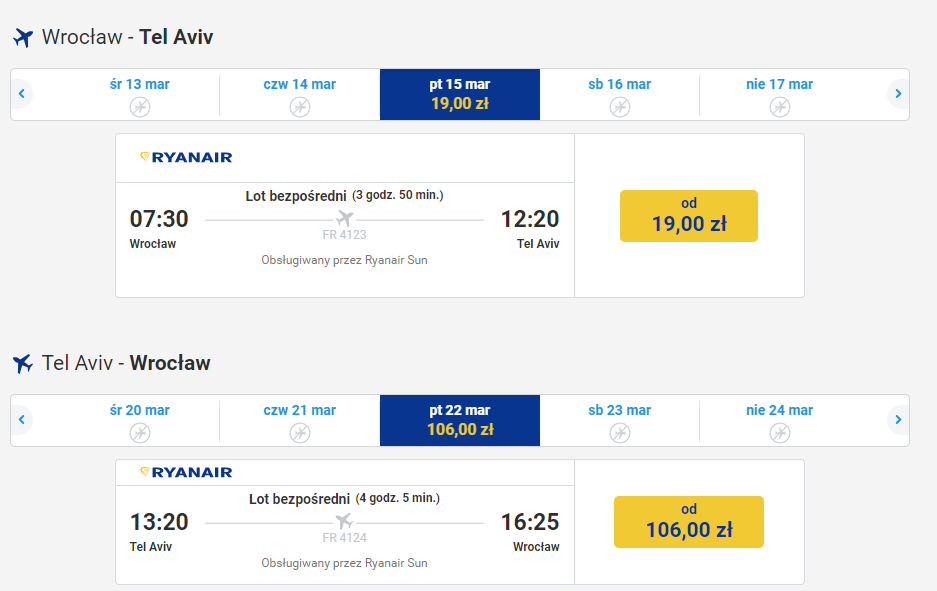Click the airplane icon beside Wrocław - Tel Aviv heading
The image size is (937, 591).
23,38
